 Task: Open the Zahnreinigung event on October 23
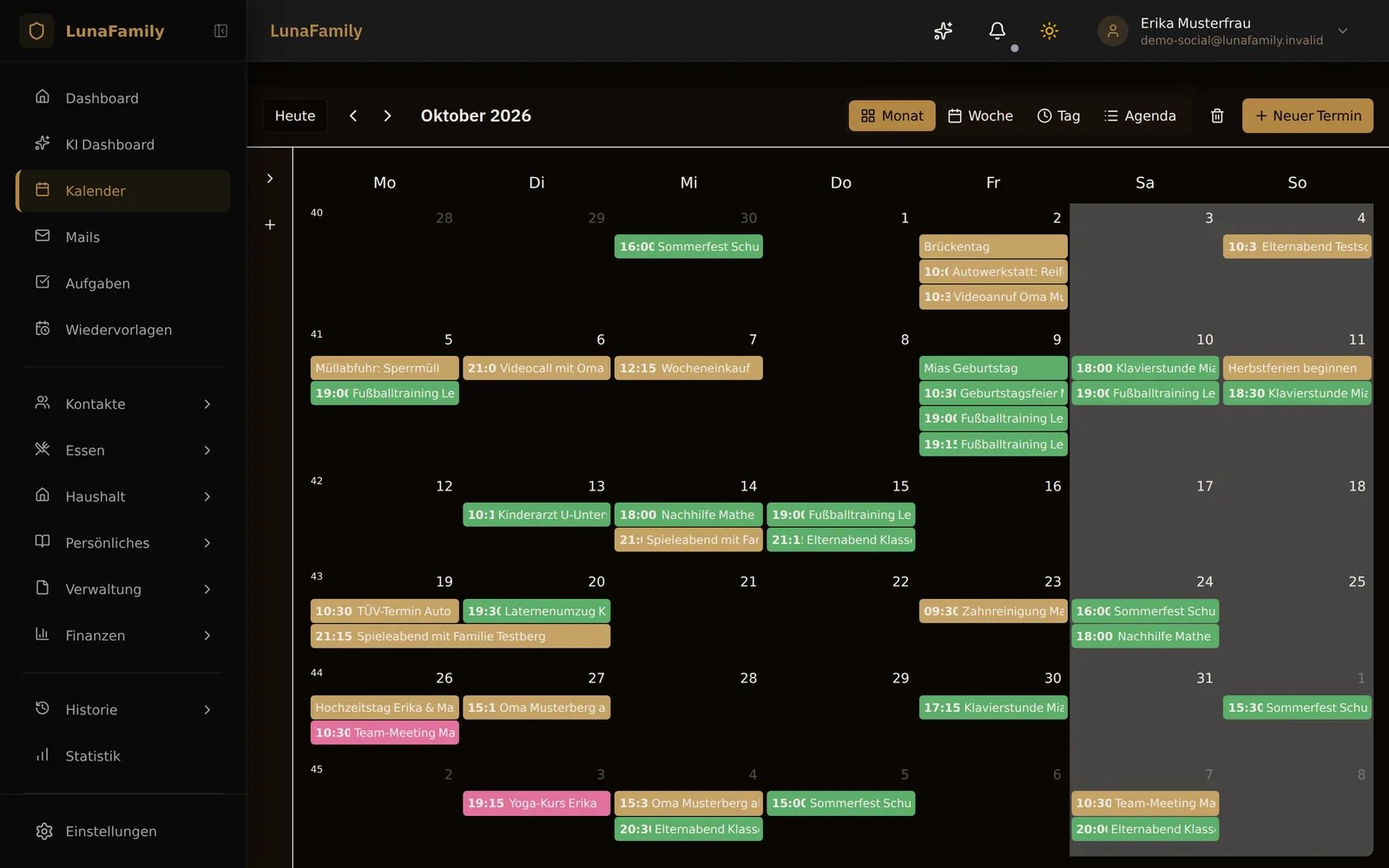993,611
